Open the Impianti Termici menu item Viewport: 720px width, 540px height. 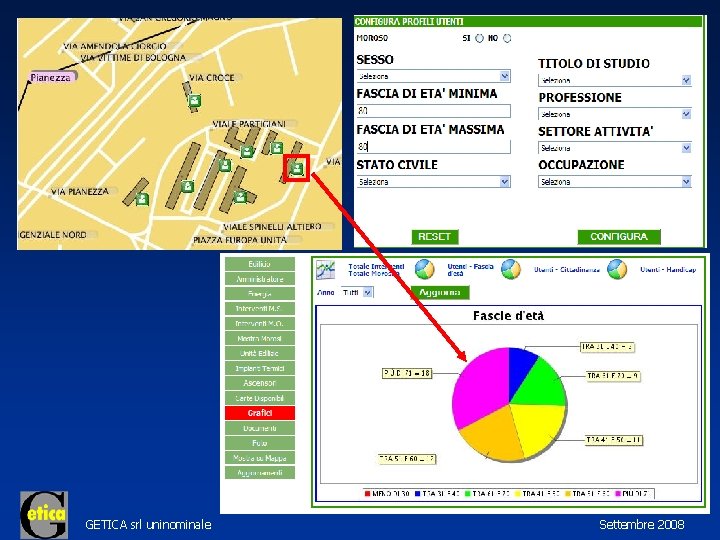point(259,368)
